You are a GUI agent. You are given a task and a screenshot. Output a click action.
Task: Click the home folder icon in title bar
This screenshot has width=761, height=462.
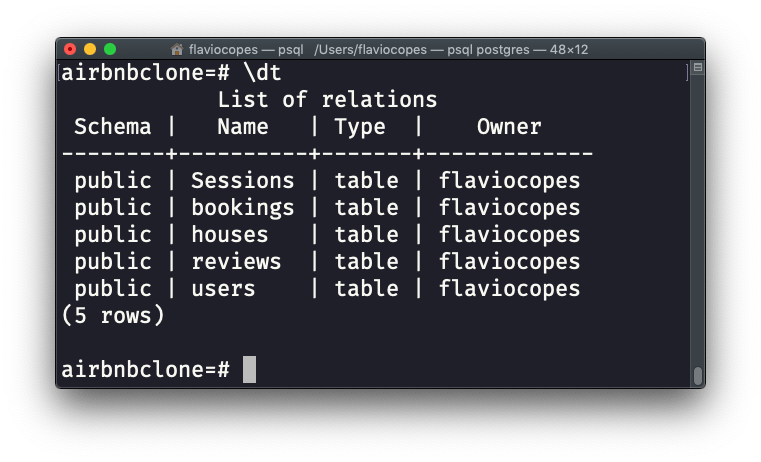pos(177,49)
